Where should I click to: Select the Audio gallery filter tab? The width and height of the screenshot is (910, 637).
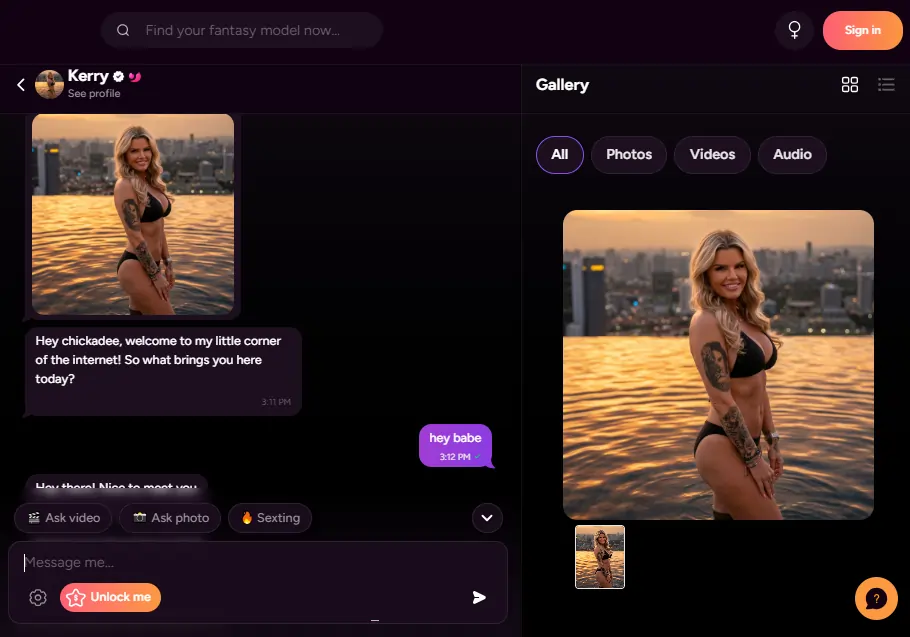coord(792,155)
